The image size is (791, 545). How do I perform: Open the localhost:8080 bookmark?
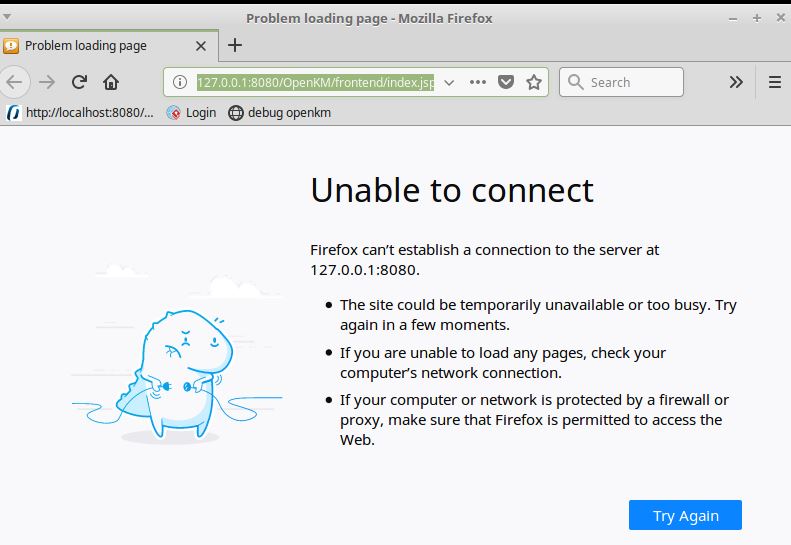click(x=81, y=113)
